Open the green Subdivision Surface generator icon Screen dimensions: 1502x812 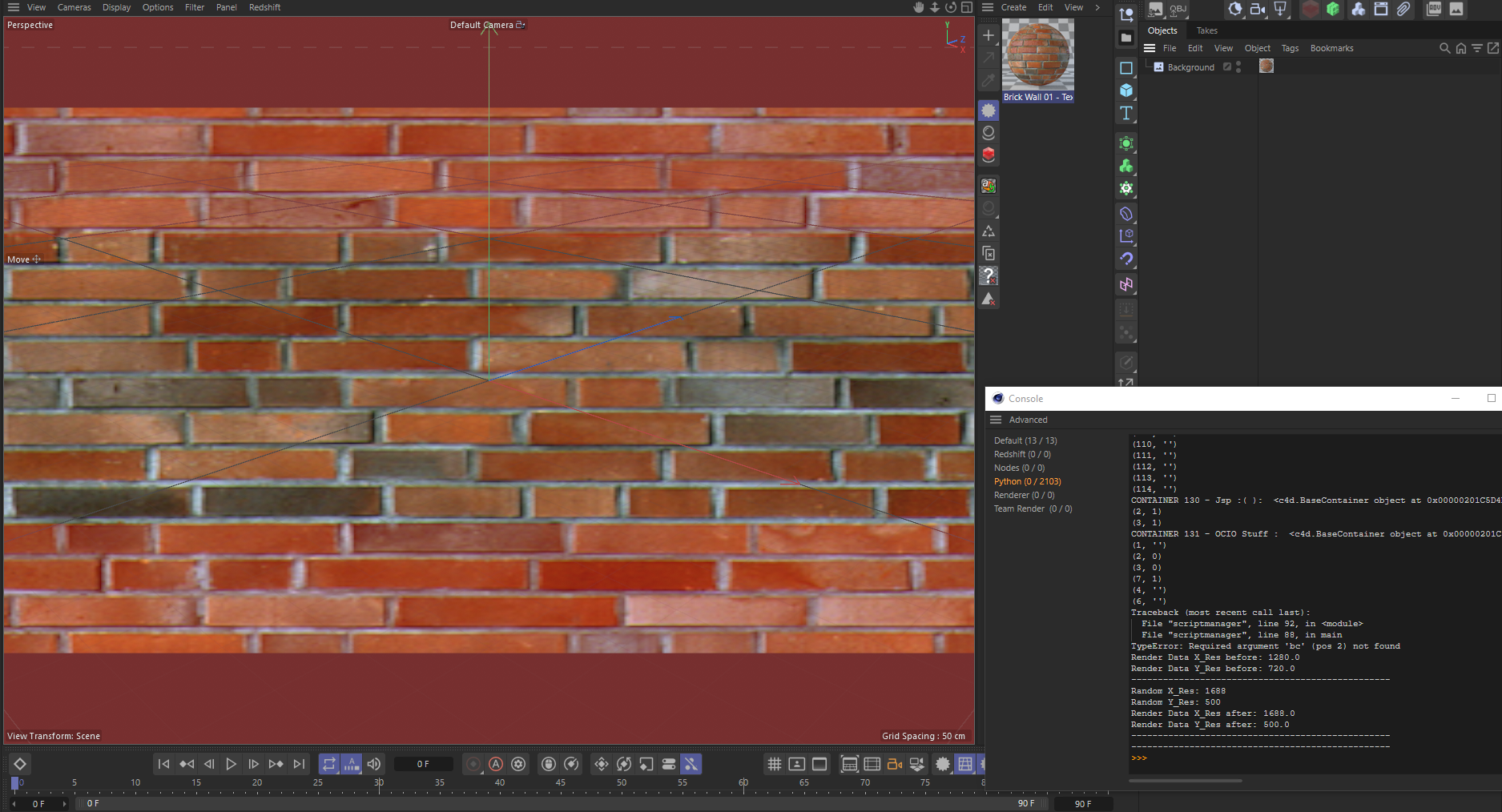(1126, 143)
